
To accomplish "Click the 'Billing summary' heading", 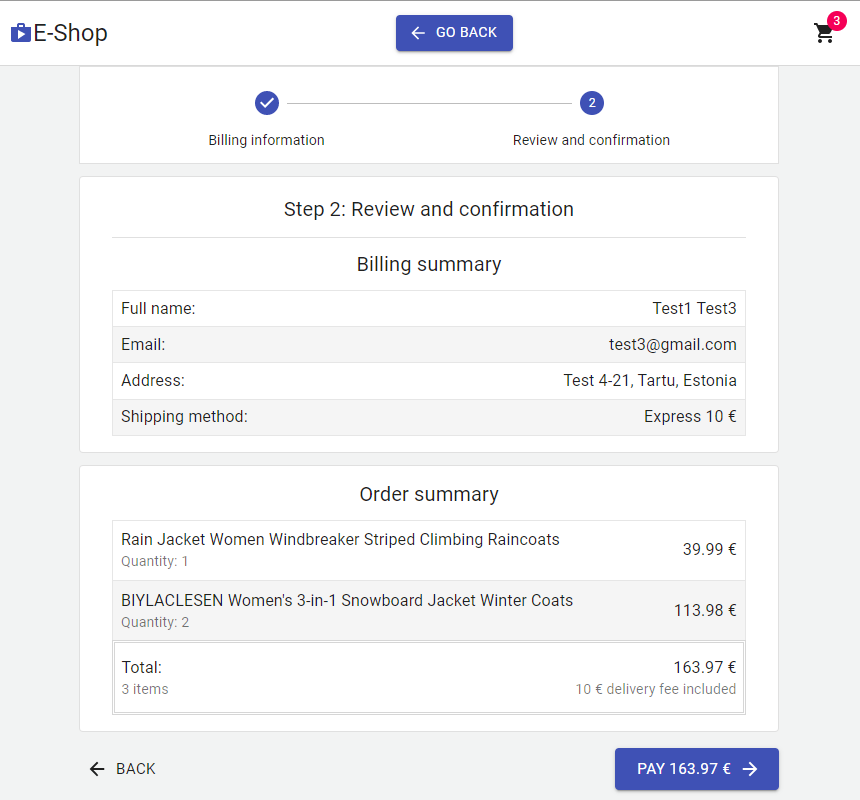I will click(429, 264).
